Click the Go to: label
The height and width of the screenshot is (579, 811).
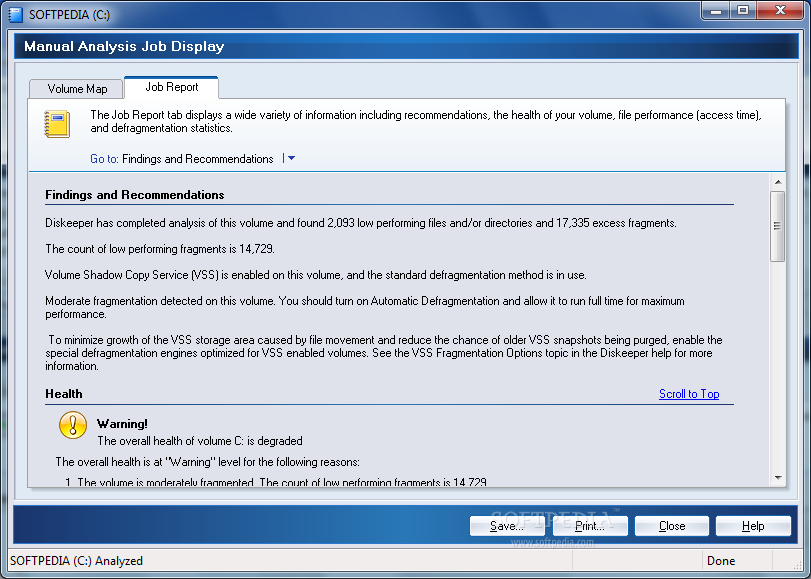tap(104, 159)
